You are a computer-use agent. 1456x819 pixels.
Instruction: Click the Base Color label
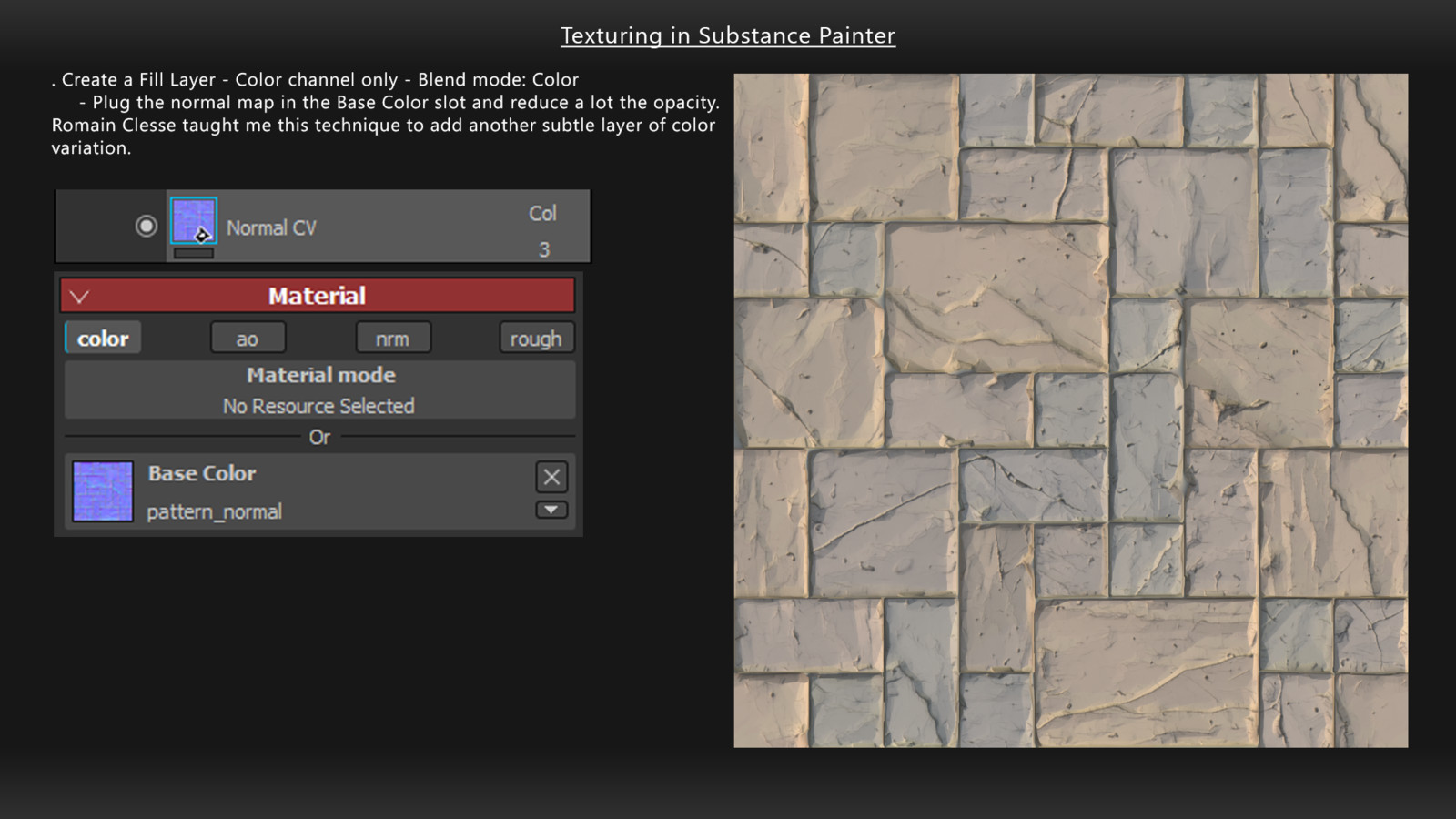tap(202, 473)
